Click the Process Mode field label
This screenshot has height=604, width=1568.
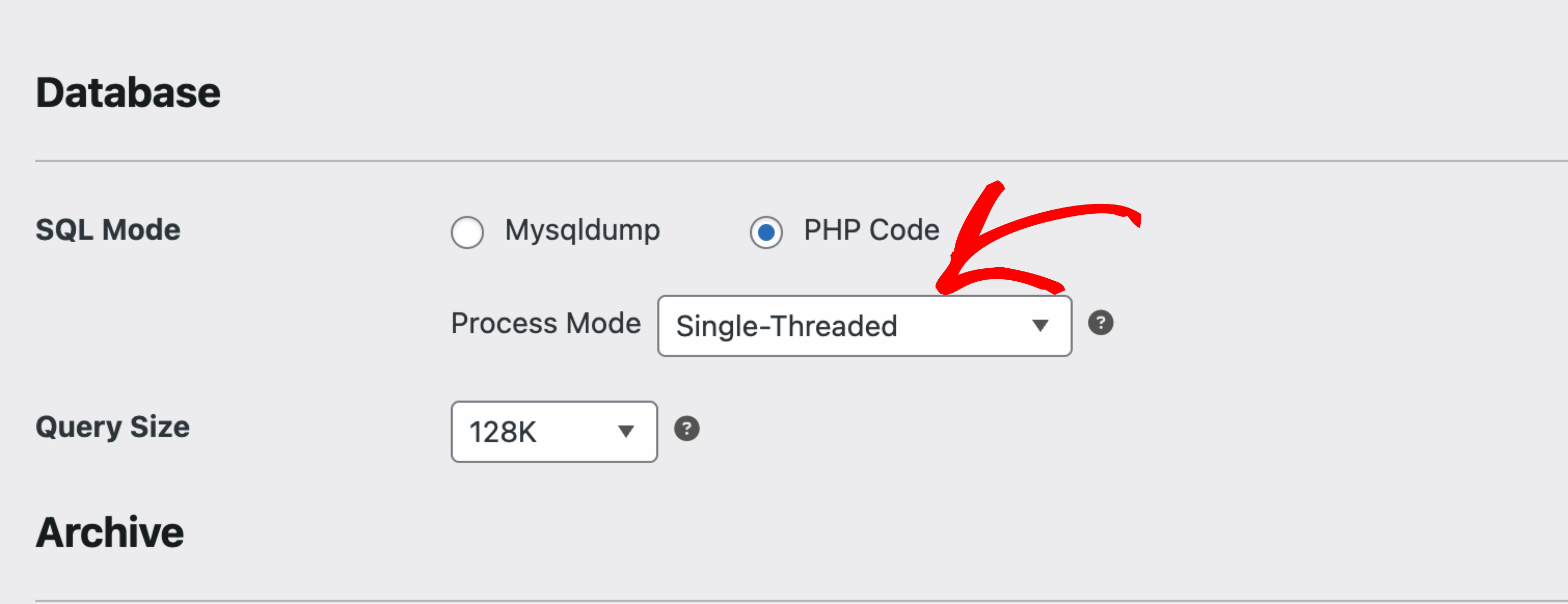click(x=546, y=324)
